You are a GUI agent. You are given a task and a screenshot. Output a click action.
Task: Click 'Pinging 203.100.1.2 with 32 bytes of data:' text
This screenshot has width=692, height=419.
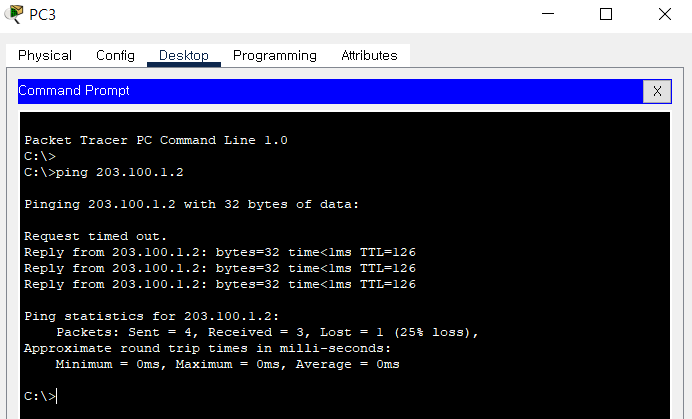click(x=192, y=204)
